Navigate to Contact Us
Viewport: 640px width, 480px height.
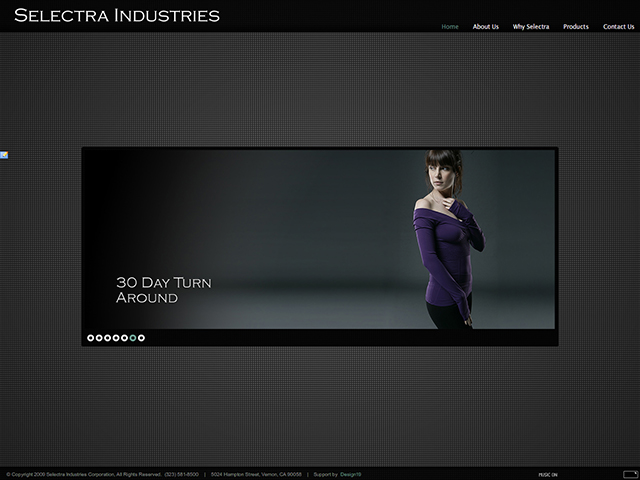coord(618,27)
